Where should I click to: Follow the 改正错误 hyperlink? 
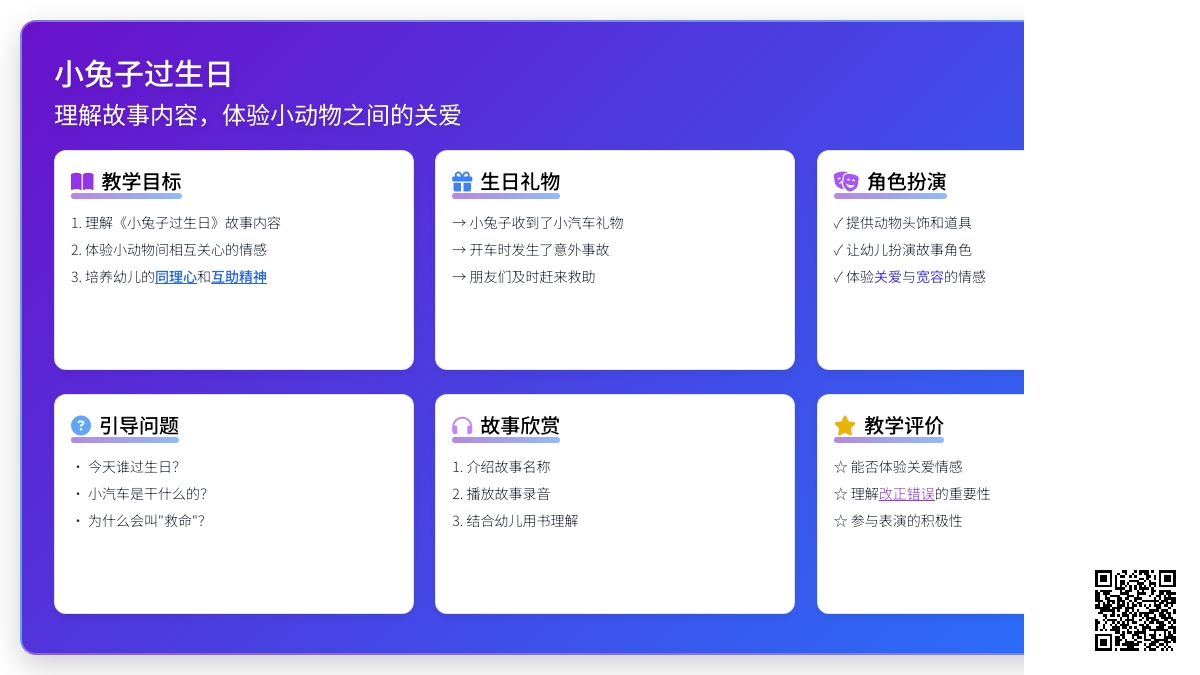(x=907, y=494)
